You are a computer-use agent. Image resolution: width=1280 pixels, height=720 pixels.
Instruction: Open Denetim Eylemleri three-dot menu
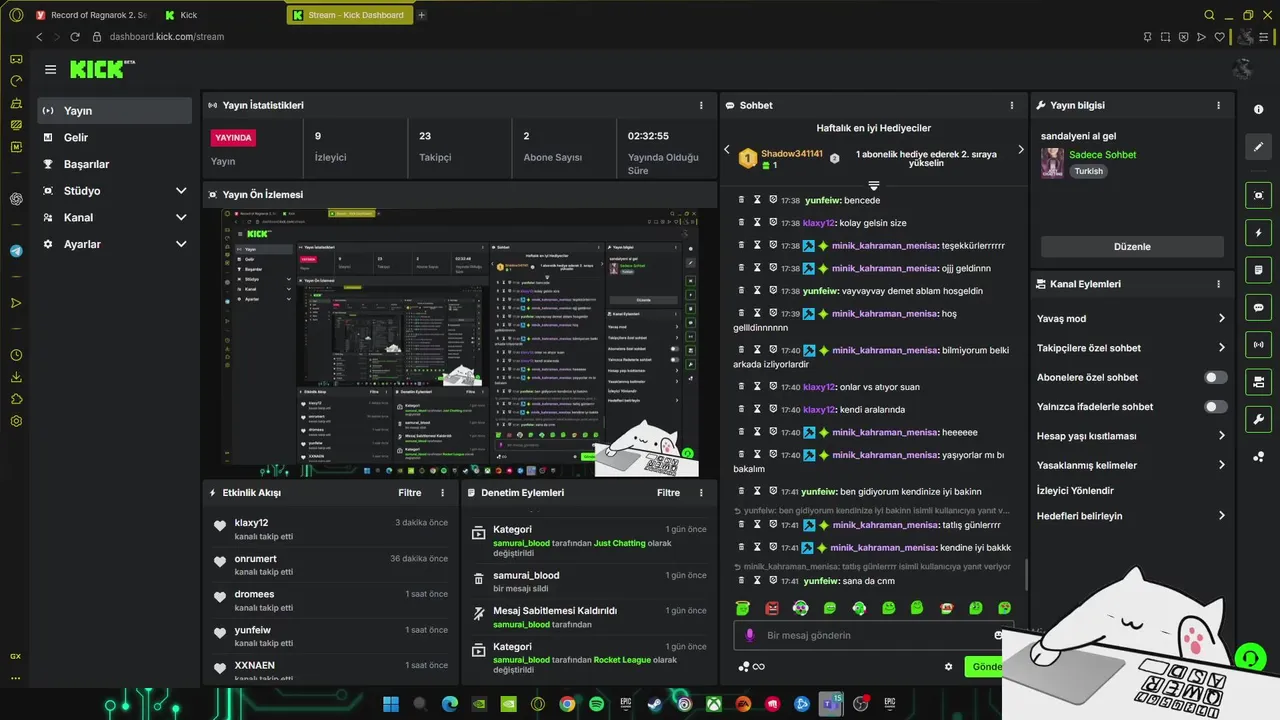click(702, 493)
